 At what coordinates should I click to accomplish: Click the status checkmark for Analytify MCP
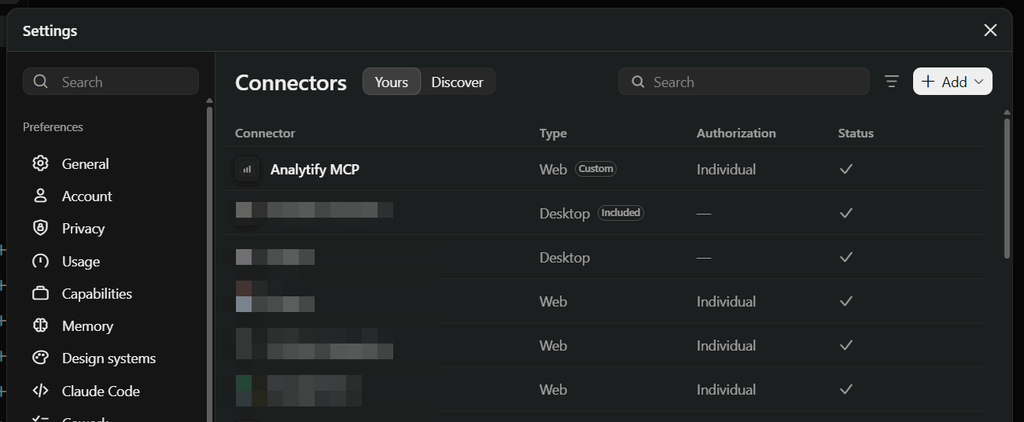coord(846,169)
